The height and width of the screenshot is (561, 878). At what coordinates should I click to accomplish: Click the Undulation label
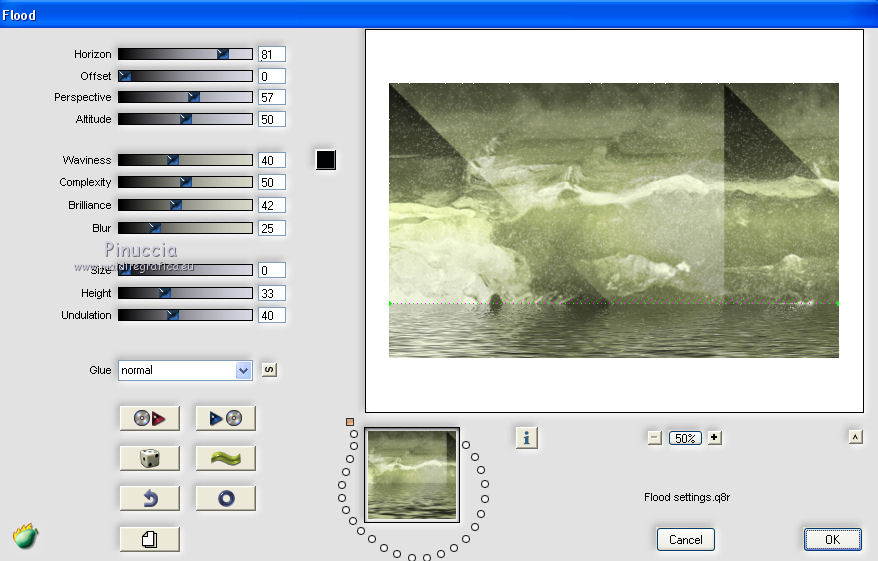pos(86,315)
